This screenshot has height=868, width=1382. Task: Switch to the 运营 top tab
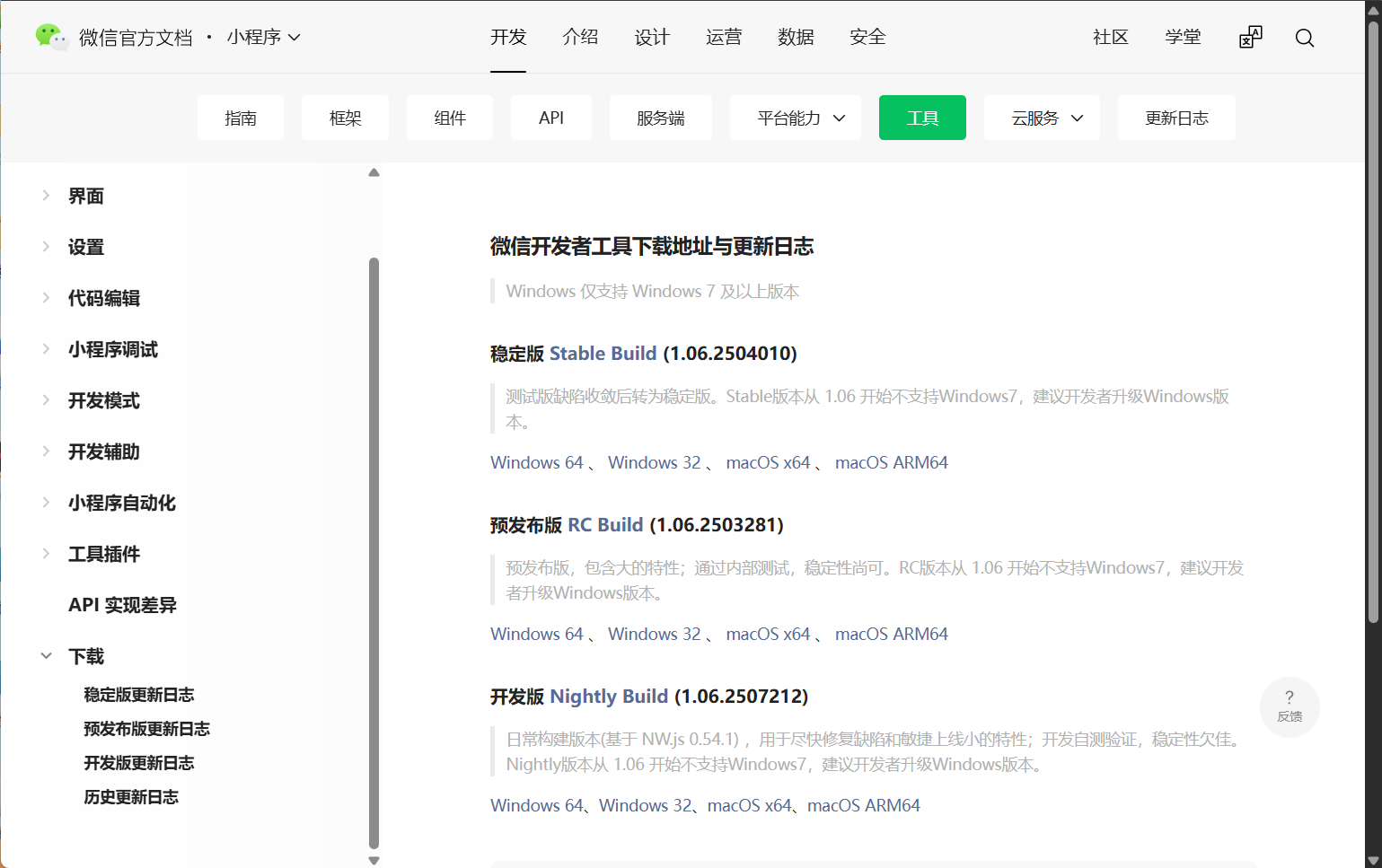point(724,37)
